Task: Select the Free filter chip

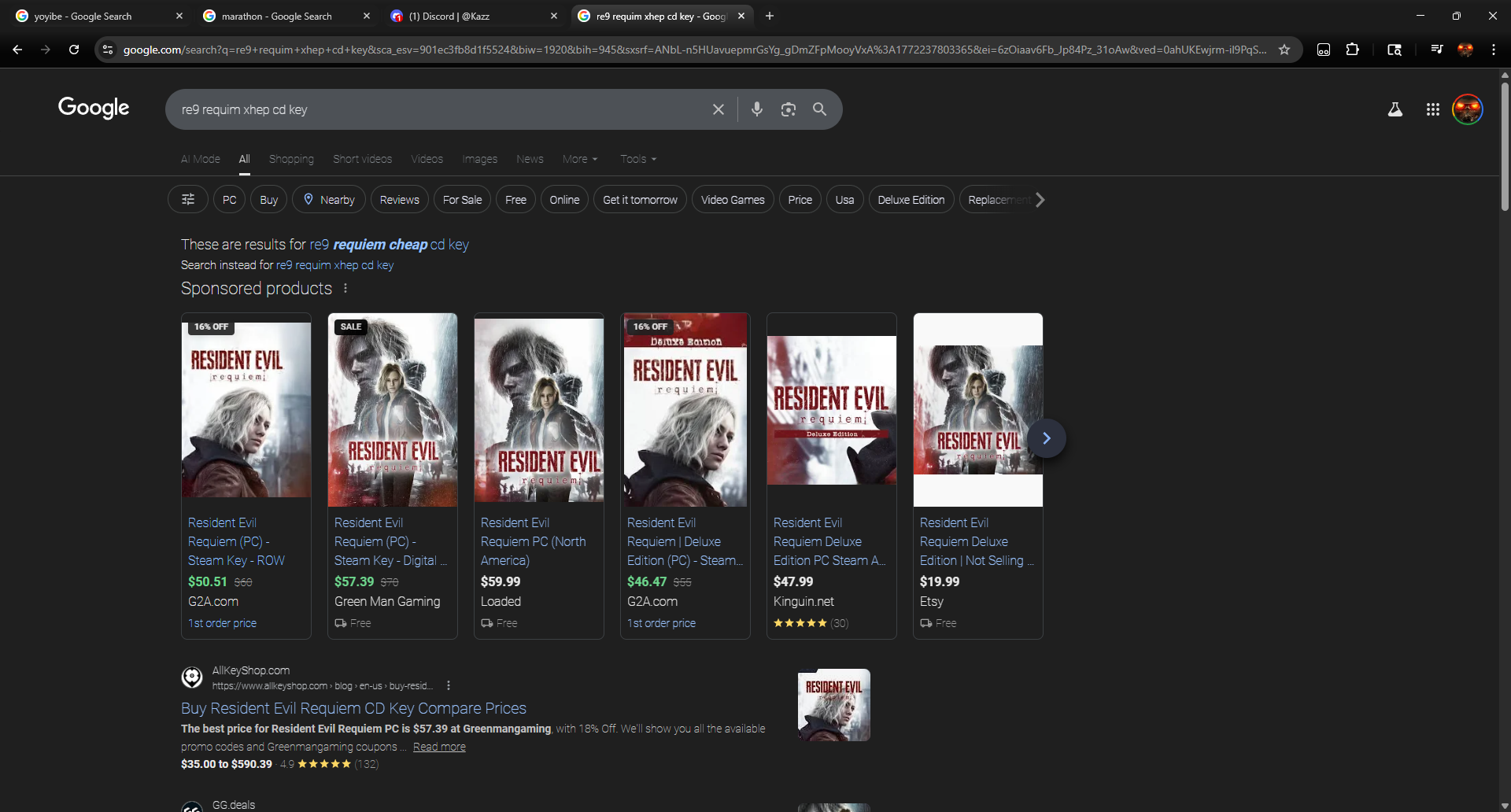Action: click(x=515, y=199)
